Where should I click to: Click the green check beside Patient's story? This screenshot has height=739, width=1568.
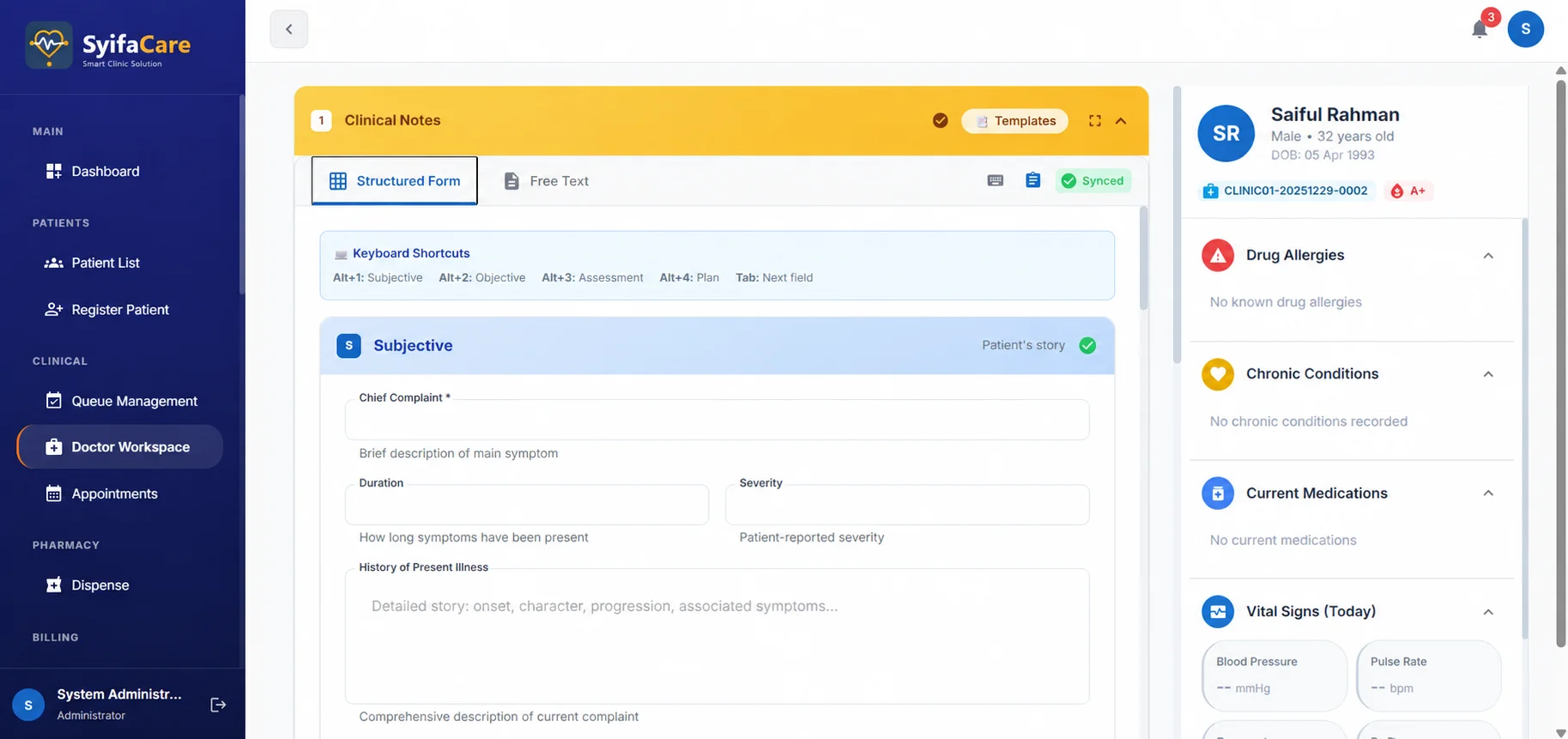(1087, 345)
